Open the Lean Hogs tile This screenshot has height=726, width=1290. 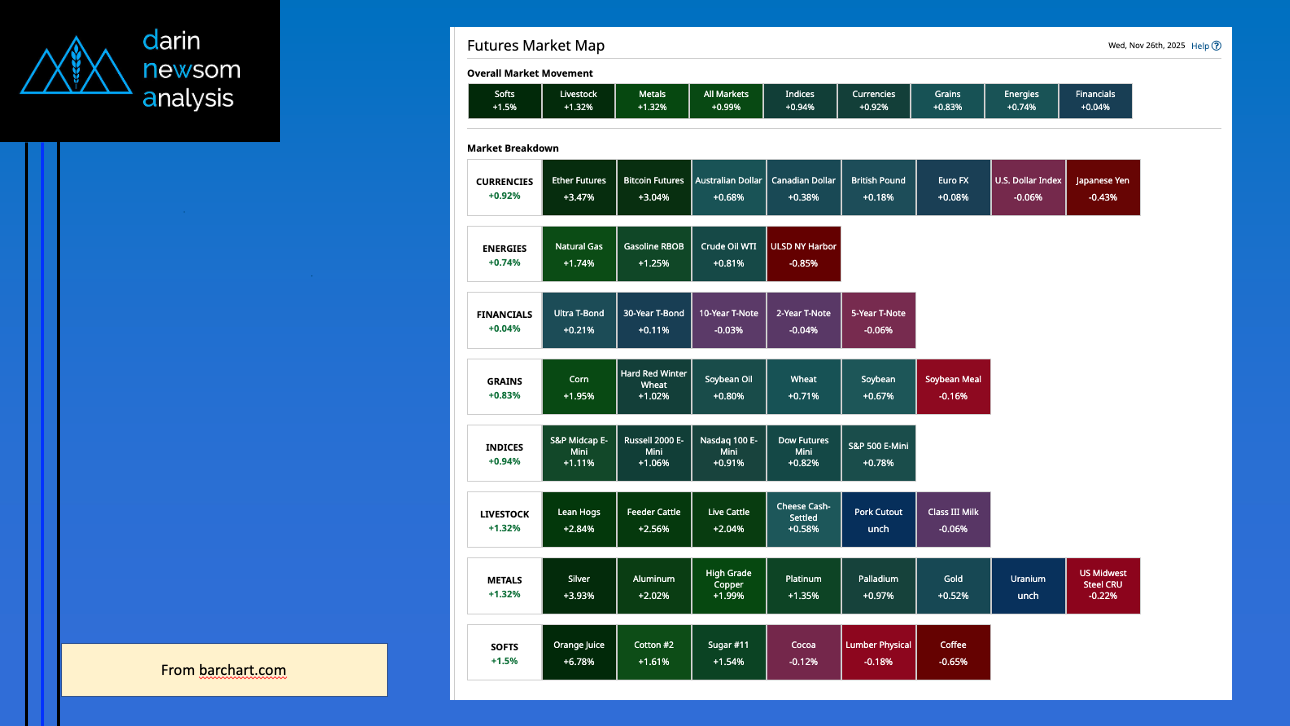point(579,520)
